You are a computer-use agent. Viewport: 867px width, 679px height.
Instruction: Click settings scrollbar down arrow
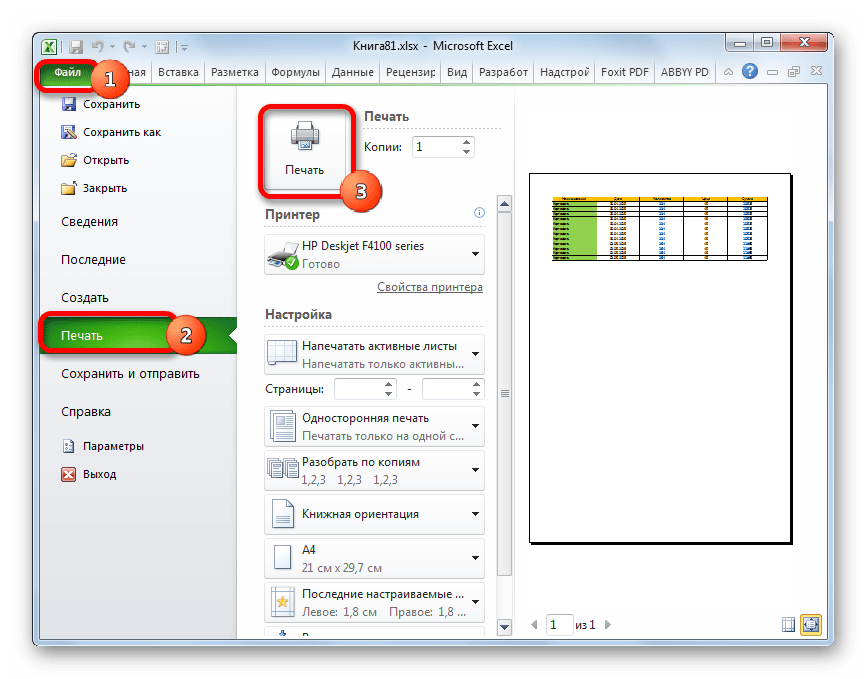point(504,627)
